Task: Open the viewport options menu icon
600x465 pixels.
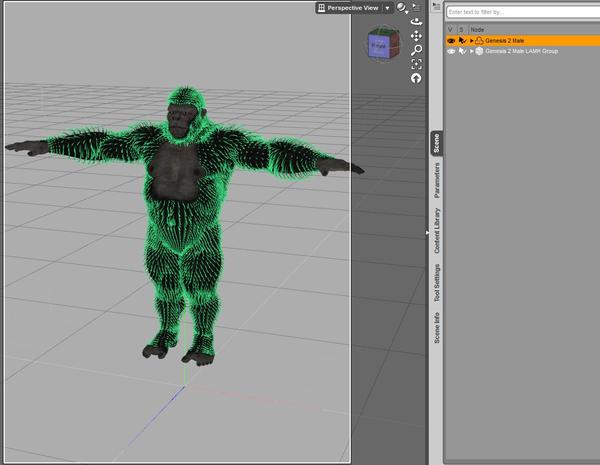Action: pos(416,7)
